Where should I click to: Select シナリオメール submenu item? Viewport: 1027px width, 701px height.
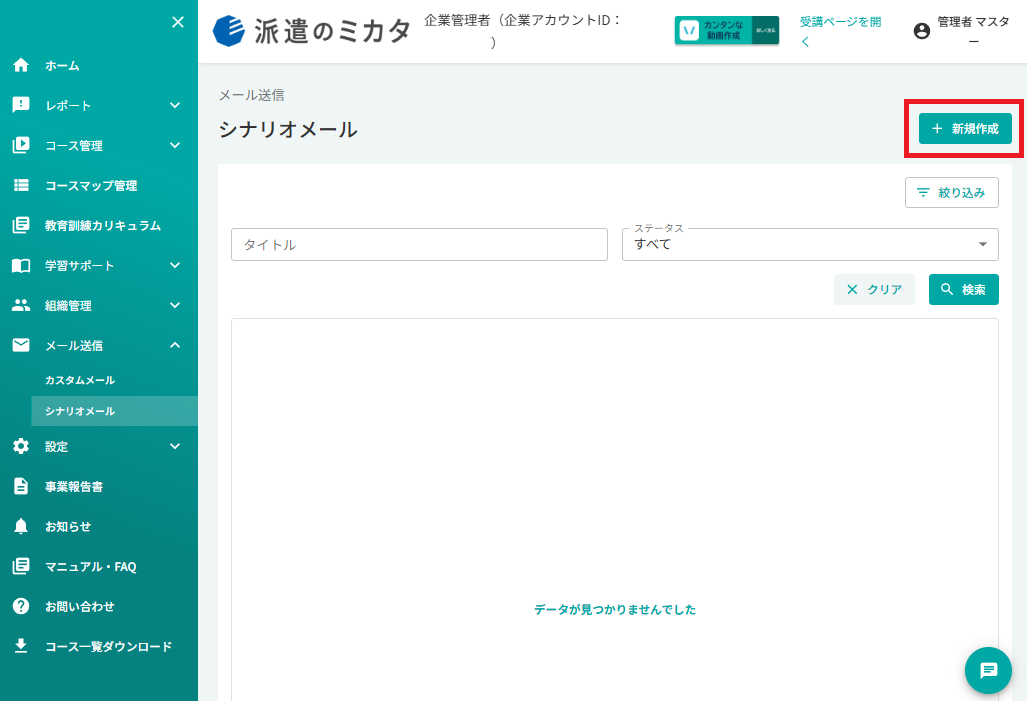click(x=115, y=411)
